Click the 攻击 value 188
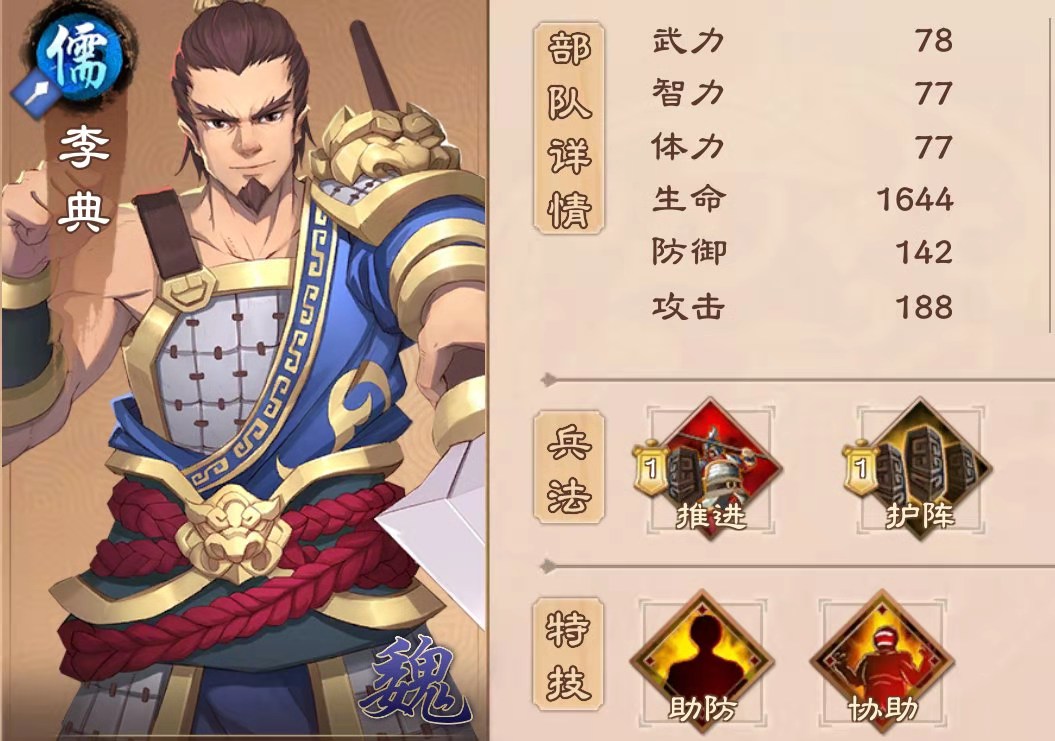 pos(924,307)
